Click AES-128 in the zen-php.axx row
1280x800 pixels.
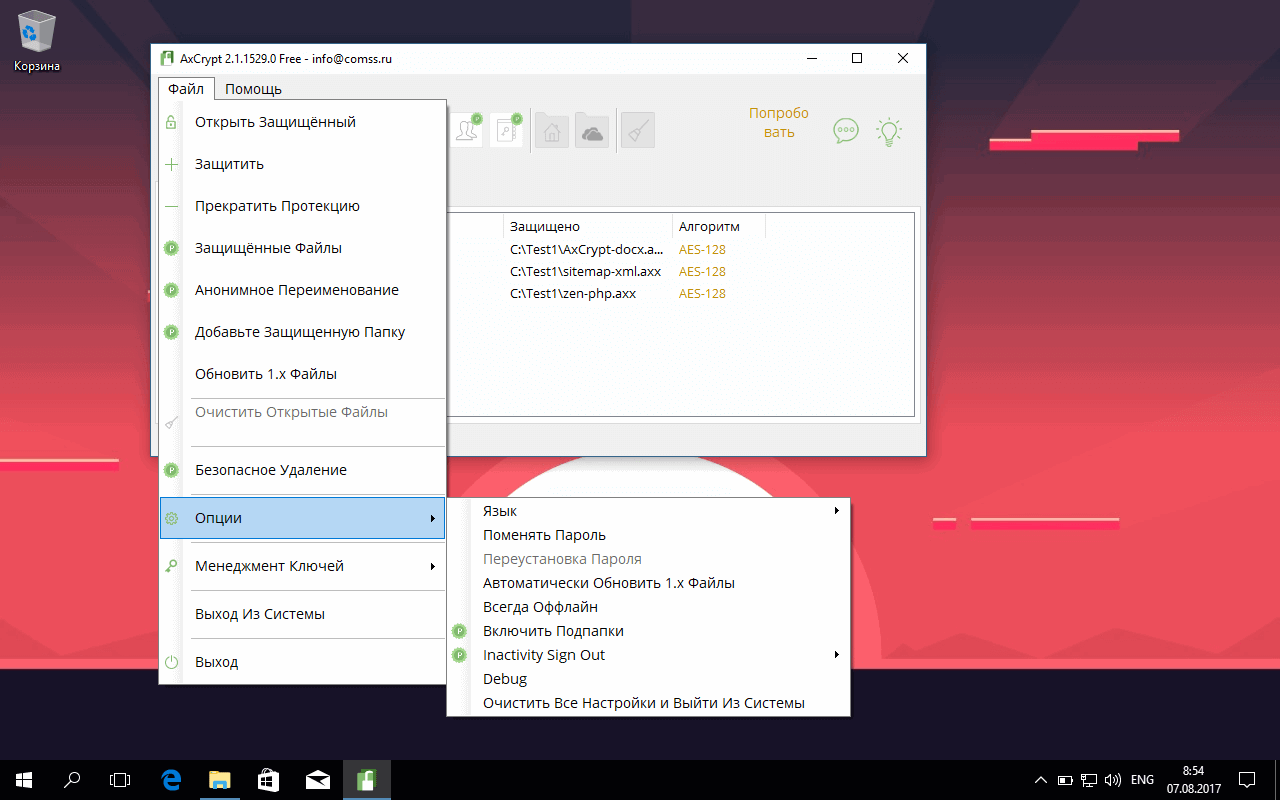(x=702, y=293)
